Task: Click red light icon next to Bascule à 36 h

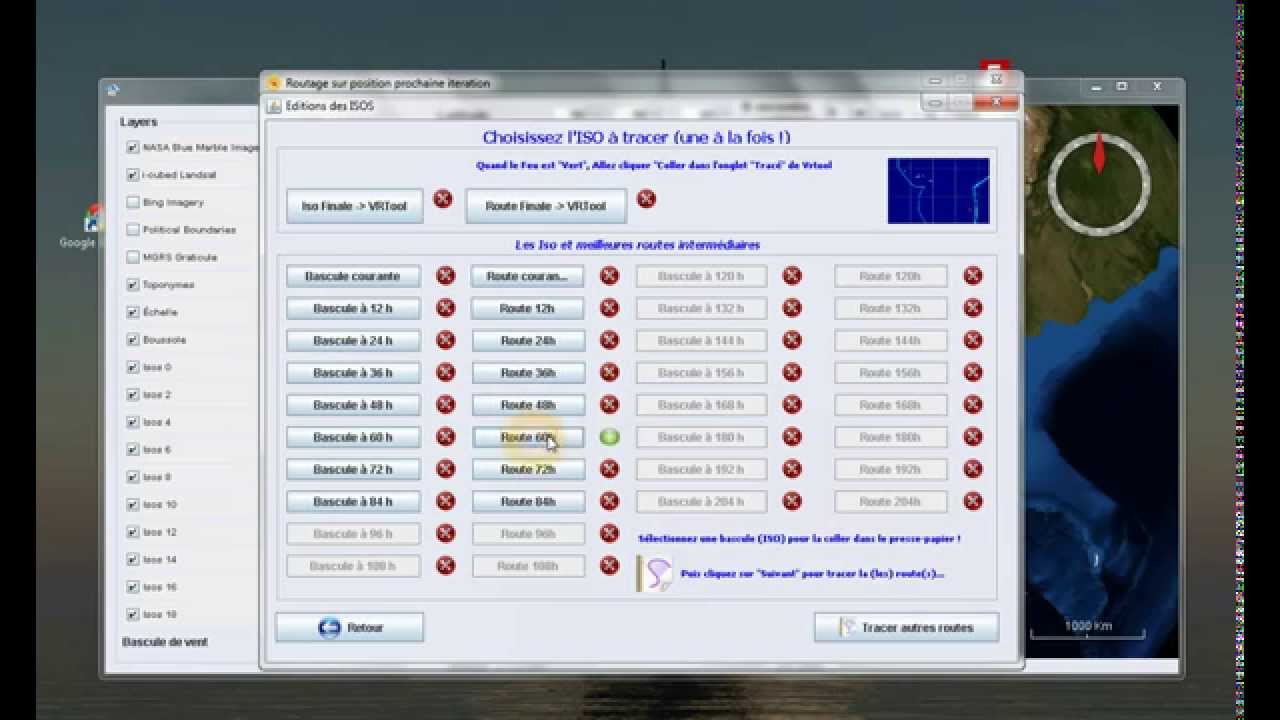Action: pyautogui.click(x=446, y=372)
